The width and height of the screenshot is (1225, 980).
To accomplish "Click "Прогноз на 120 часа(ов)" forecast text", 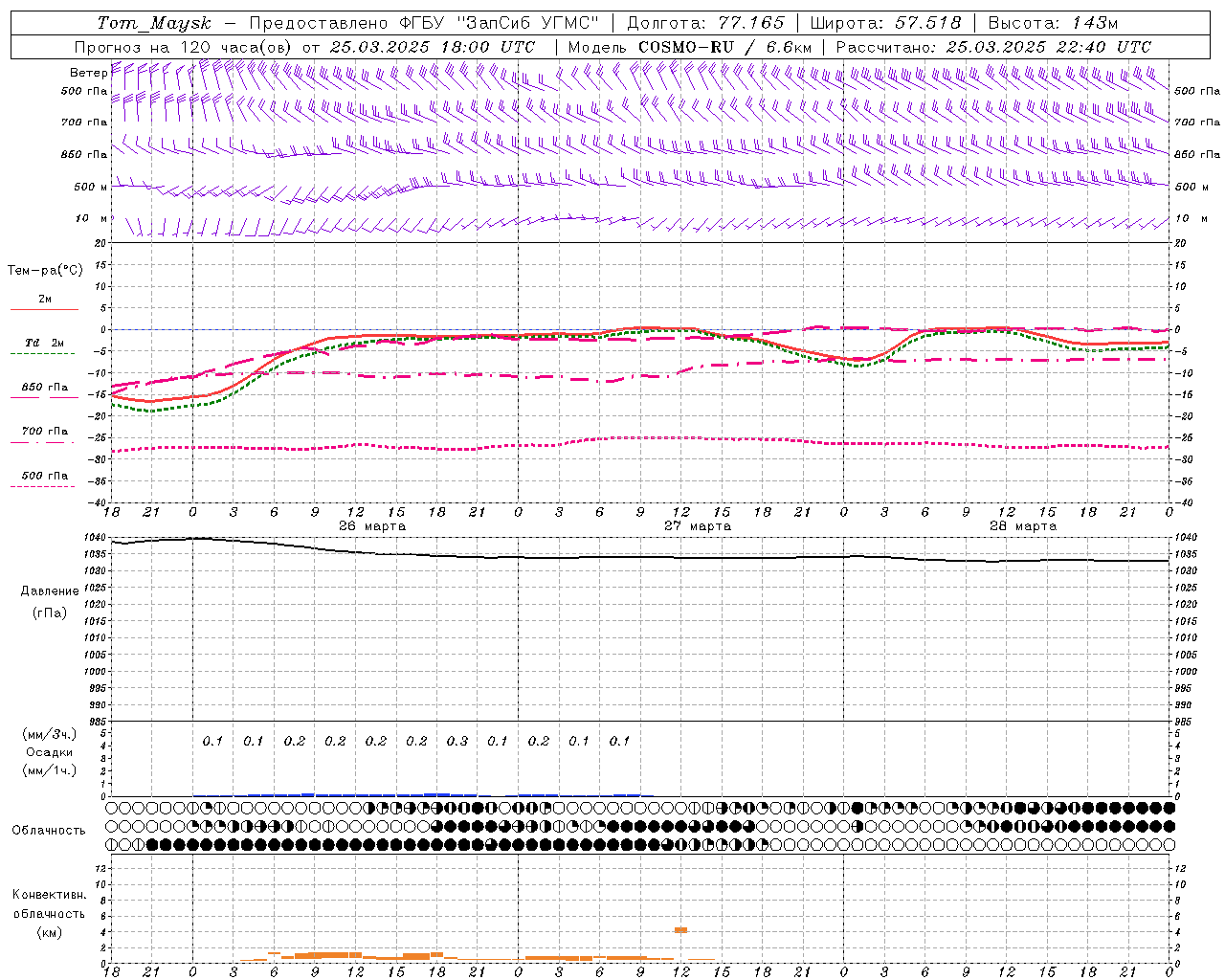I will [x=184, y=47].
